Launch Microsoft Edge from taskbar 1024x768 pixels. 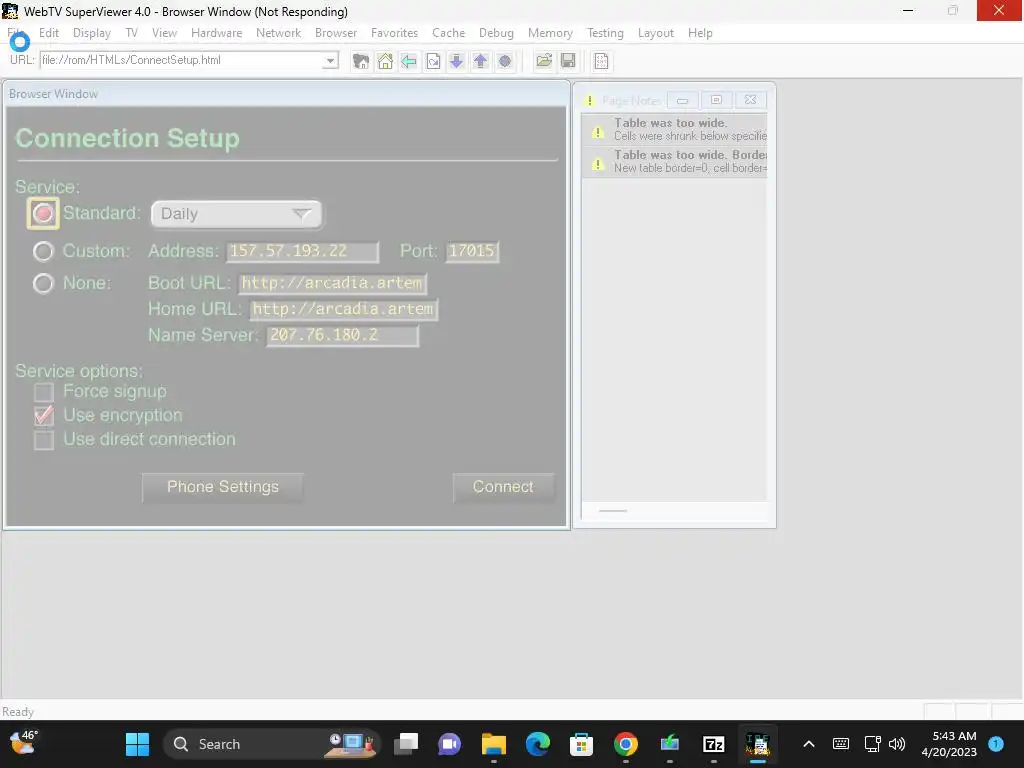coord(537,744)
